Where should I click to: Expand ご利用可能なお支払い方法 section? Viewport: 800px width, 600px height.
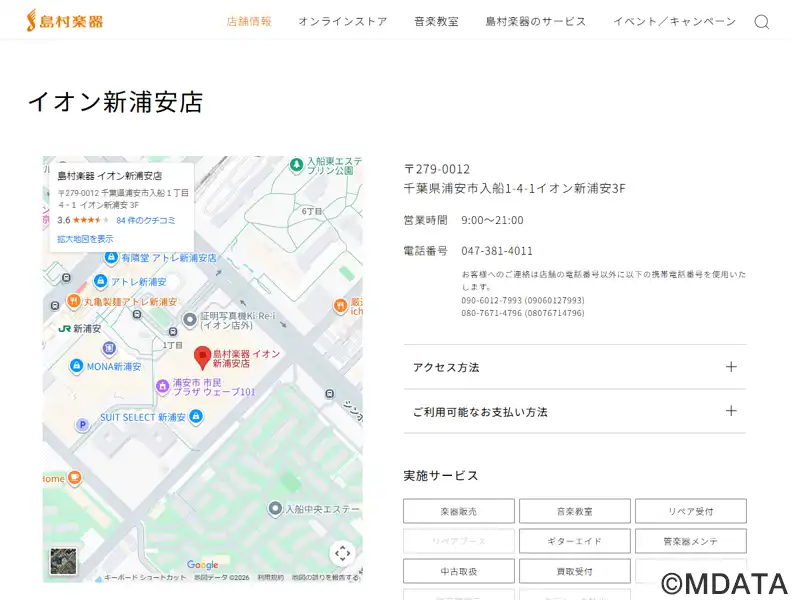[x=574, y=411]
